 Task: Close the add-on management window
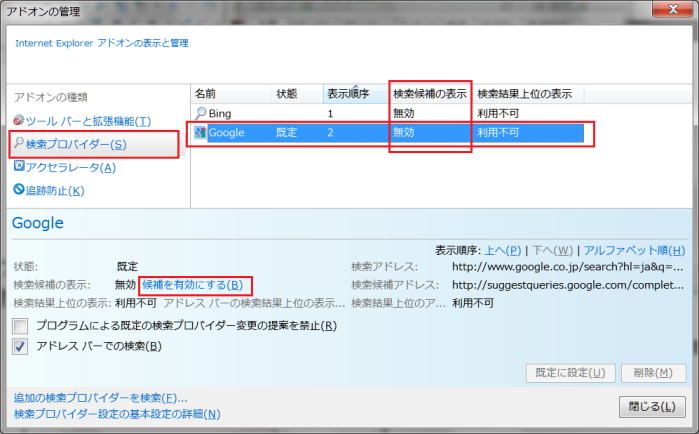(x=673, y=8)
